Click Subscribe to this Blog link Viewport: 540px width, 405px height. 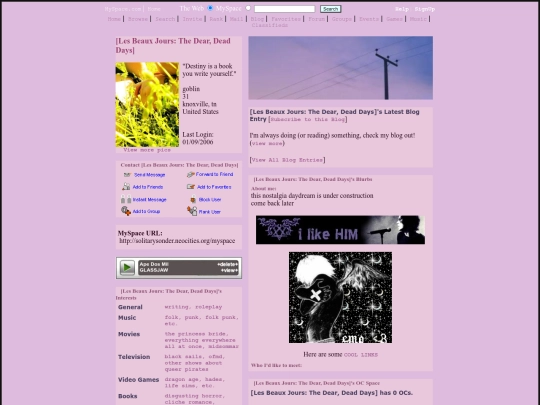point(308,119)
